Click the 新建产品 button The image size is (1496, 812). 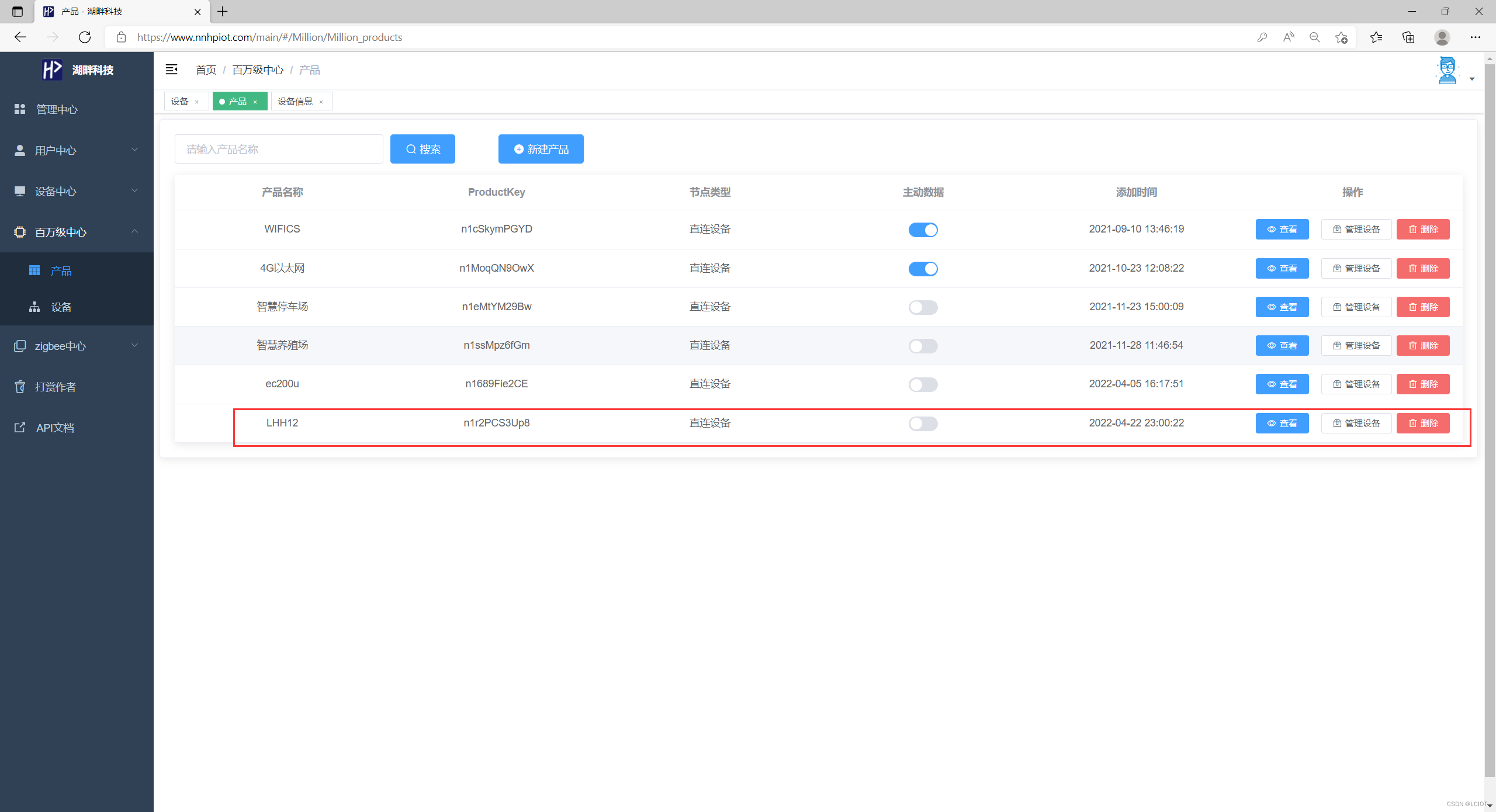[541, 149]
